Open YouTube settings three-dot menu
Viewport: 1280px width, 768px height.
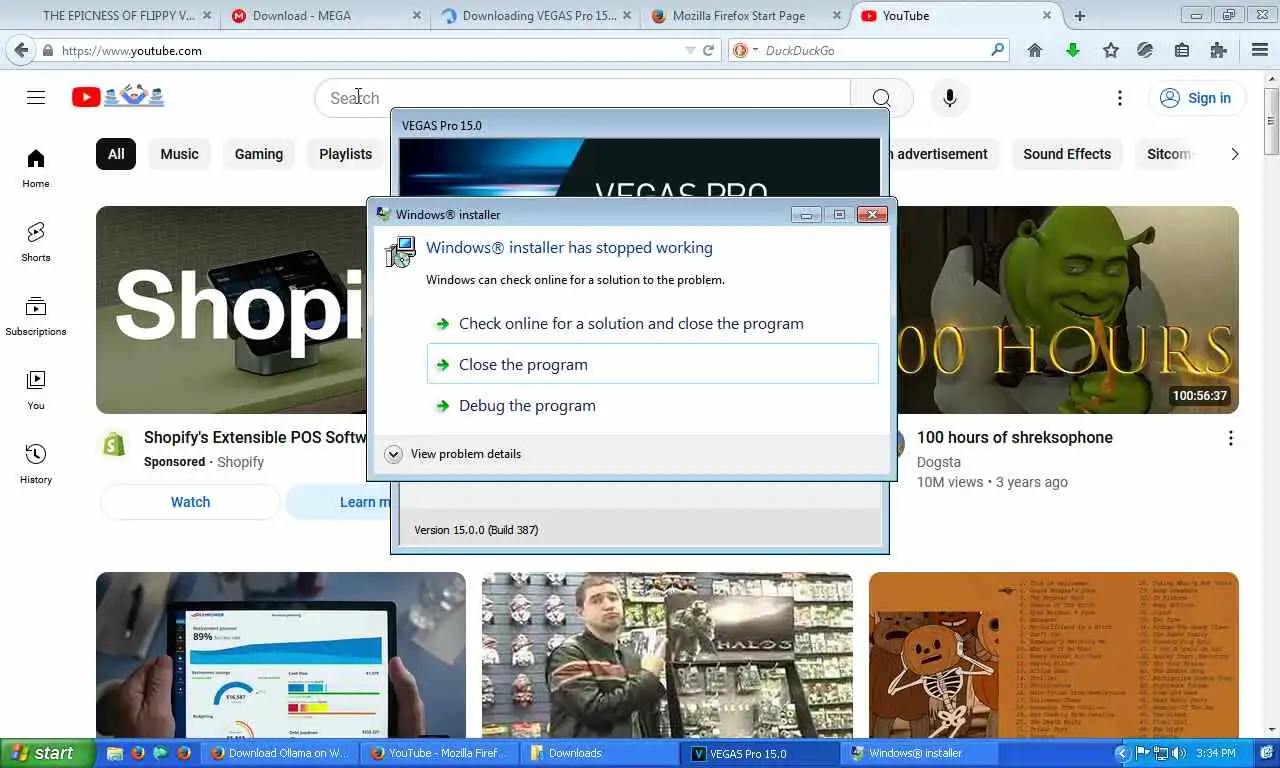(x=1120, y=98)
